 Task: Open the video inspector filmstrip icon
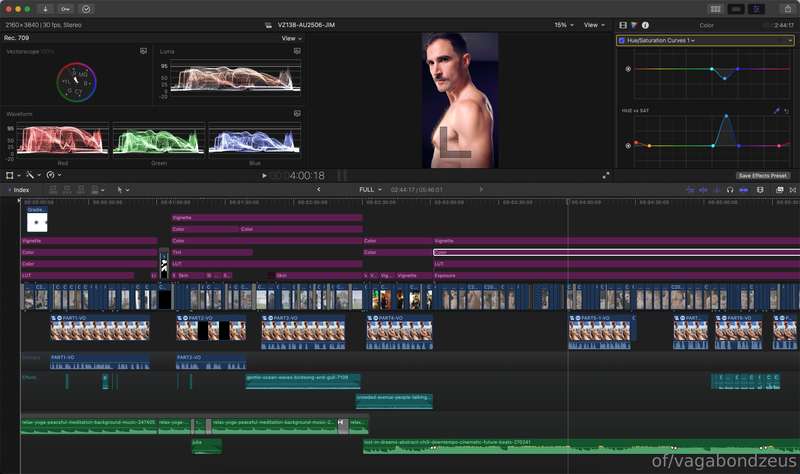pyautogui.click(x=623, y=25)
